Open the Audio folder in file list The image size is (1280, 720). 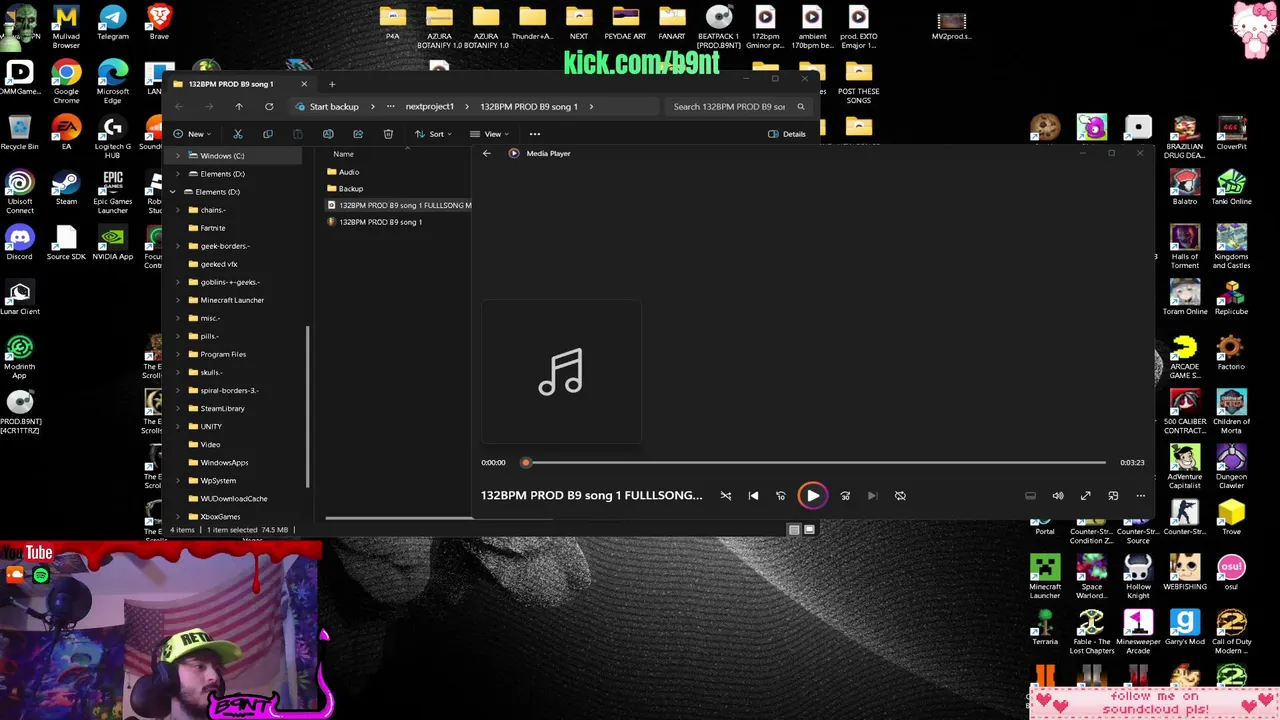coord(349,172)
